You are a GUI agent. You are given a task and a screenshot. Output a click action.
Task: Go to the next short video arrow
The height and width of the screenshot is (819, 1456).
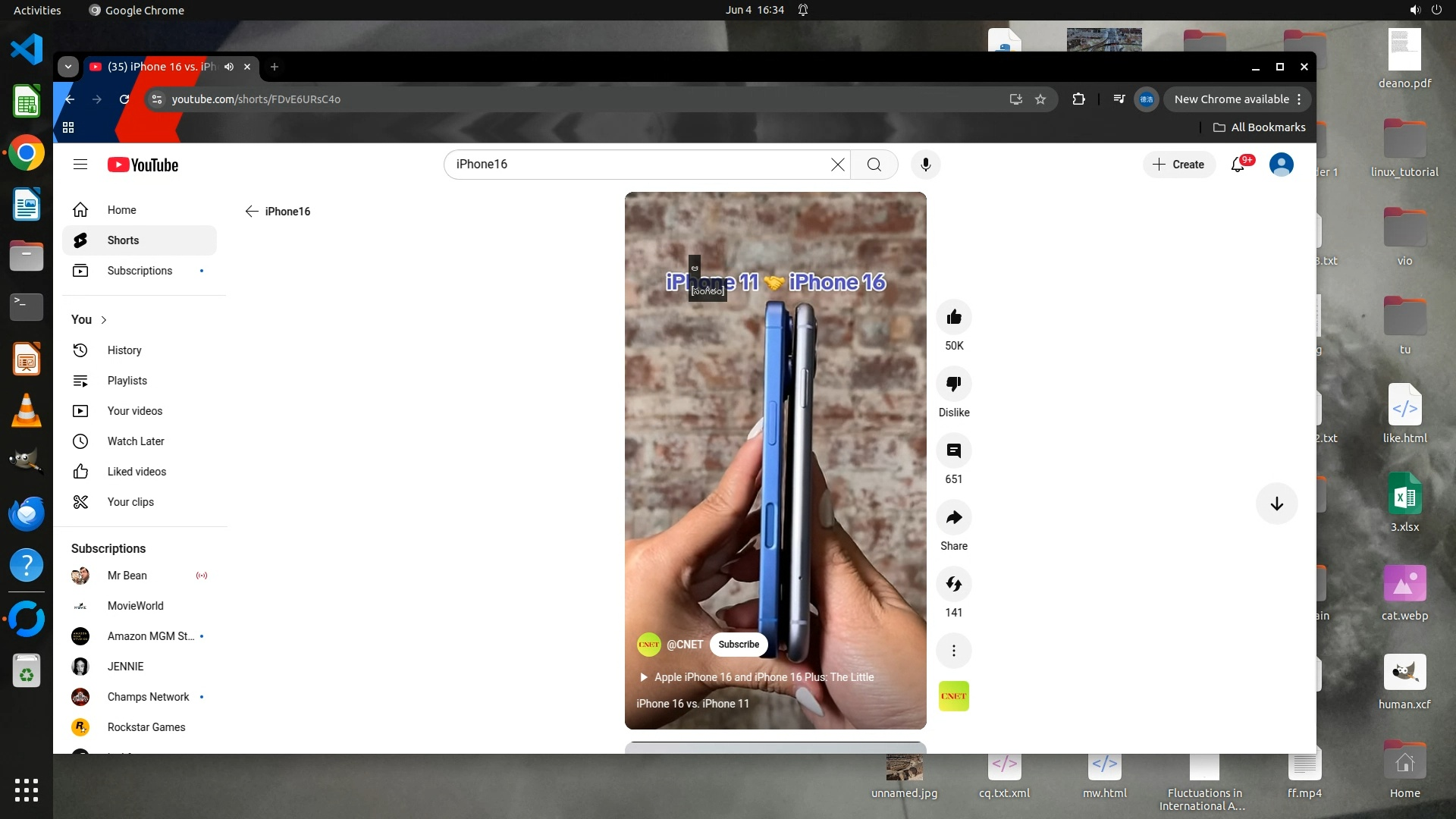(1276, 504)
